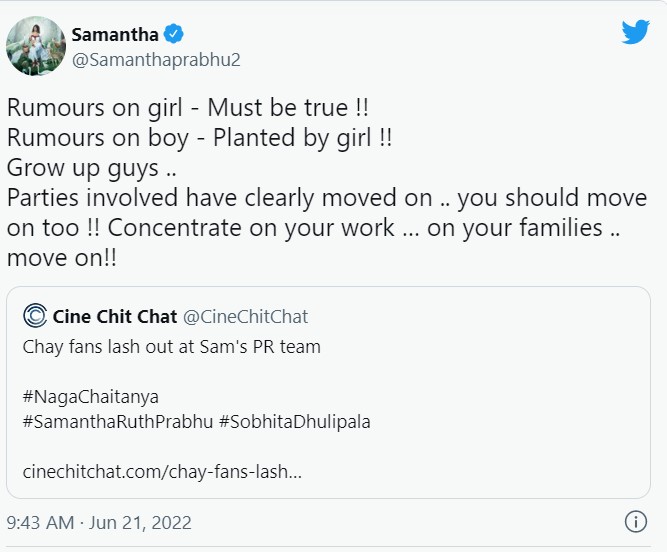Click the verified badge next to Samantha

point(173,34)
